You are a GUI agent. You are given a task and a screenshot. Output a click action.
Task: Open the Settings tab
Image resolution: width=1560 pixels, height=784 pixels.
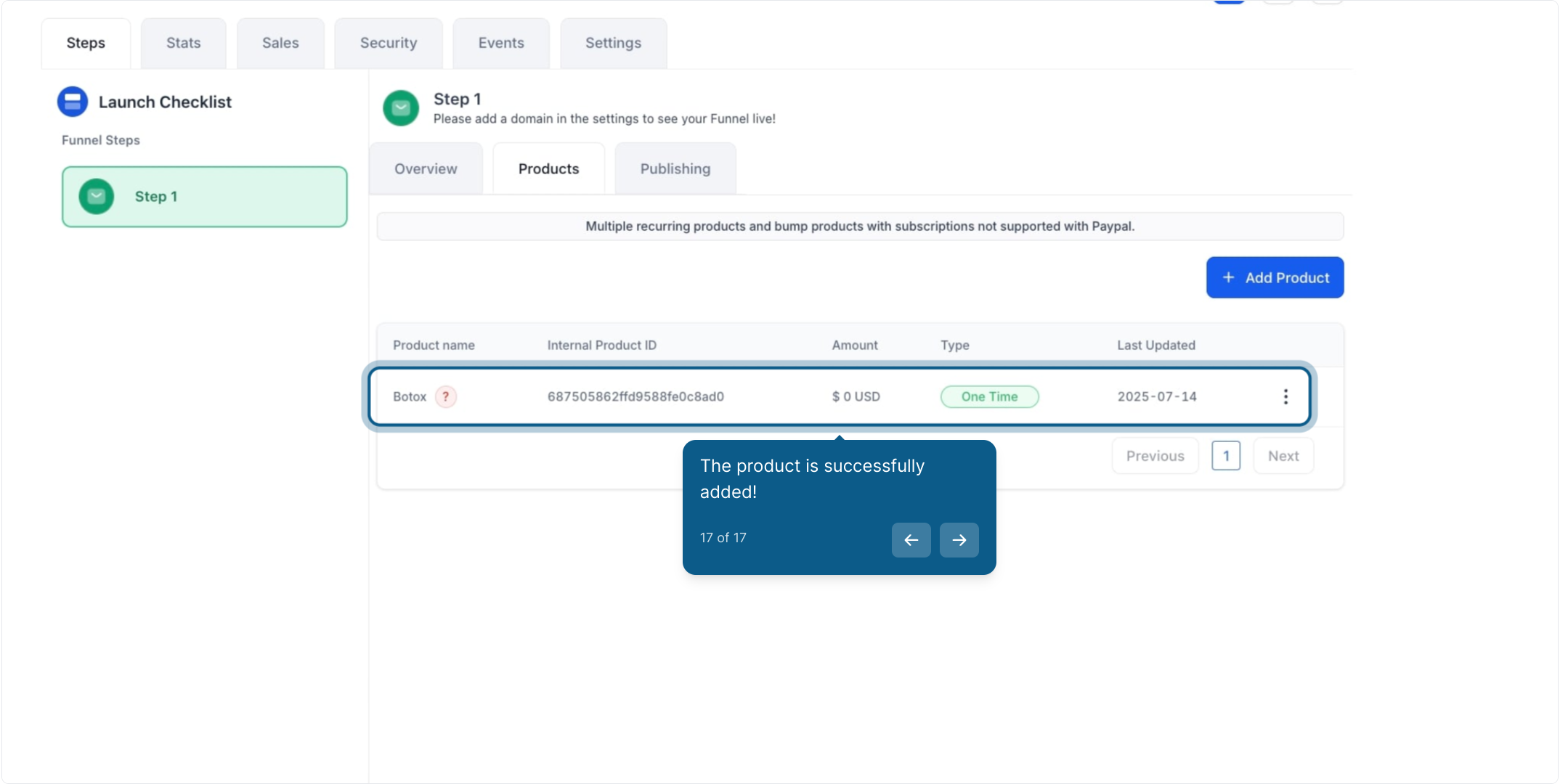coord(614,43)
